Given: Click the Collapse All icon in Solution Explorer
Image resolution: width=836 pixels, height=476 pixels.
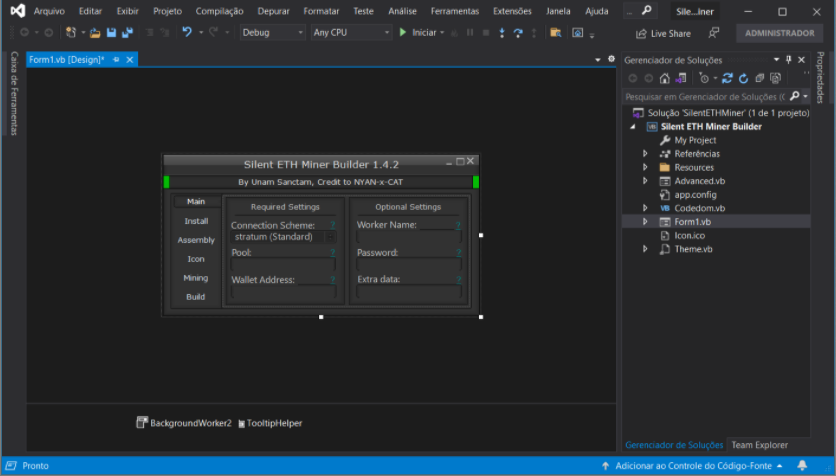Looking at the screenshot, I should pyautogui.click(x=760, y=78).
